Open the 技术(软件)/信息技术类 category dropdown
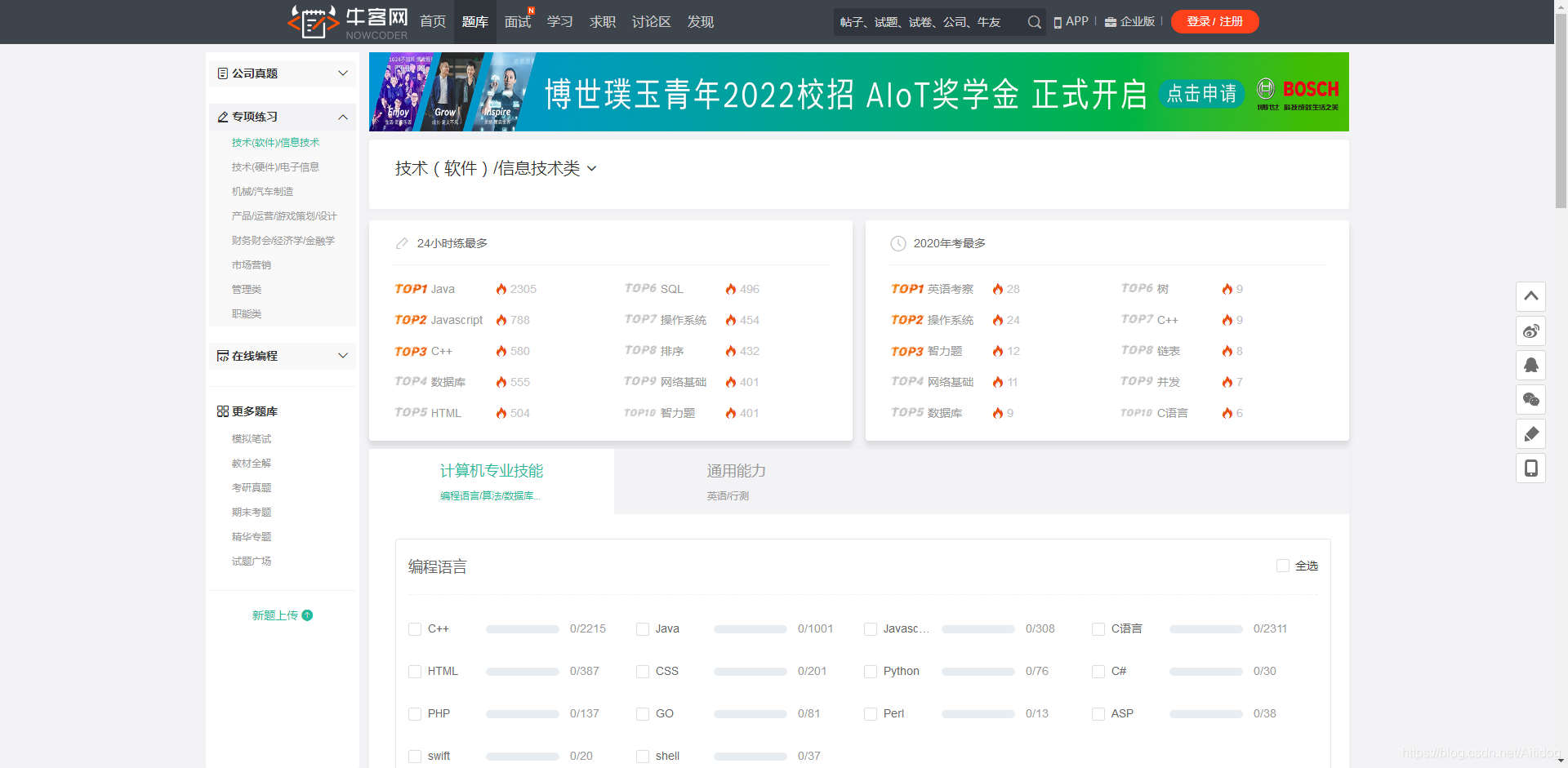This screenshot has width=1568, height=768. click(496, 168)
